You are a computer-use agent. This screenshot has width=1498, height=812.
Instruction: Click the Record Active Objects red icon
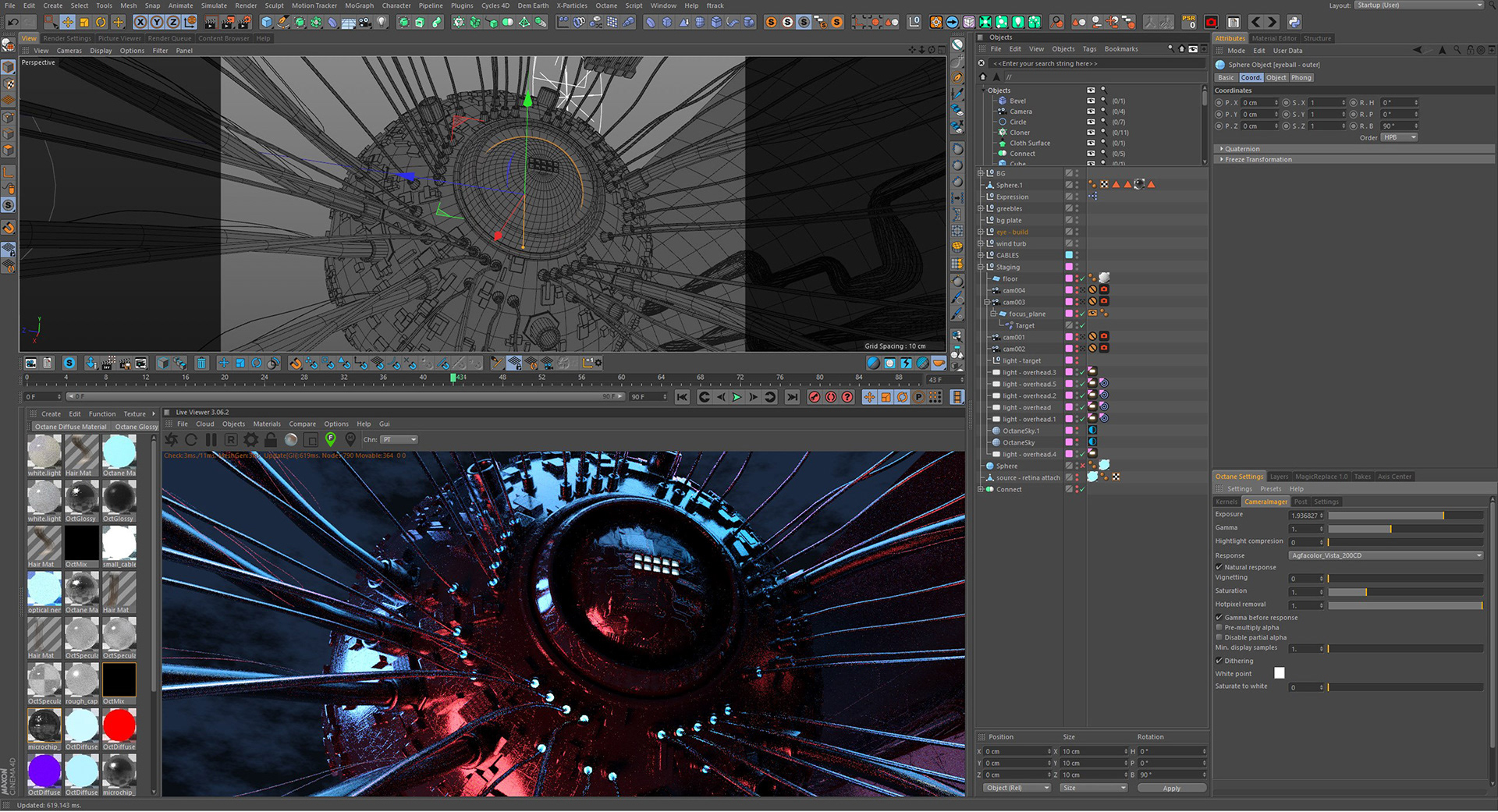pos(815,397)
